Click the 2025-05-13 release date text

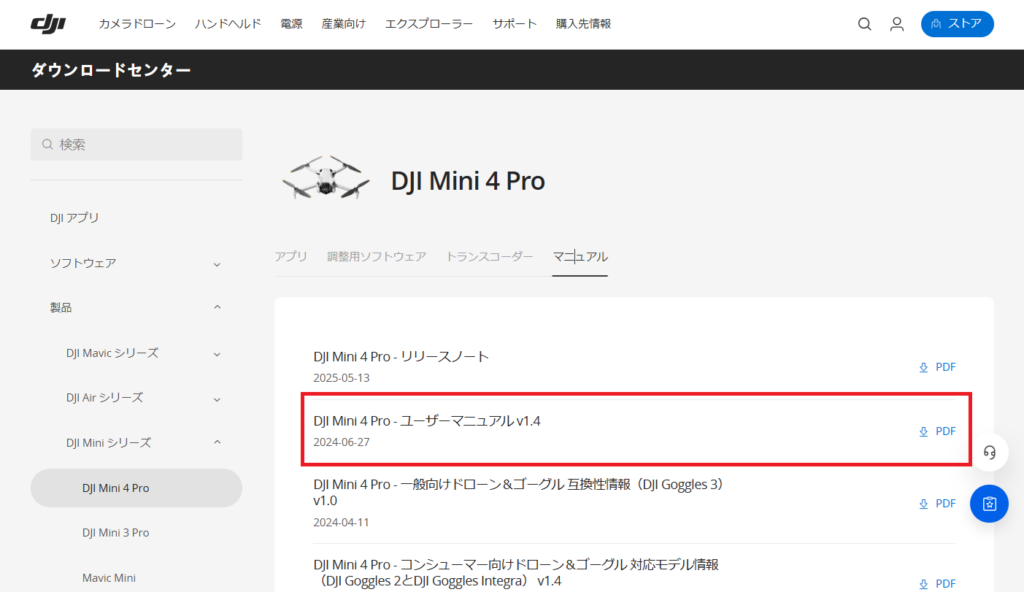[x=342, y=378]
